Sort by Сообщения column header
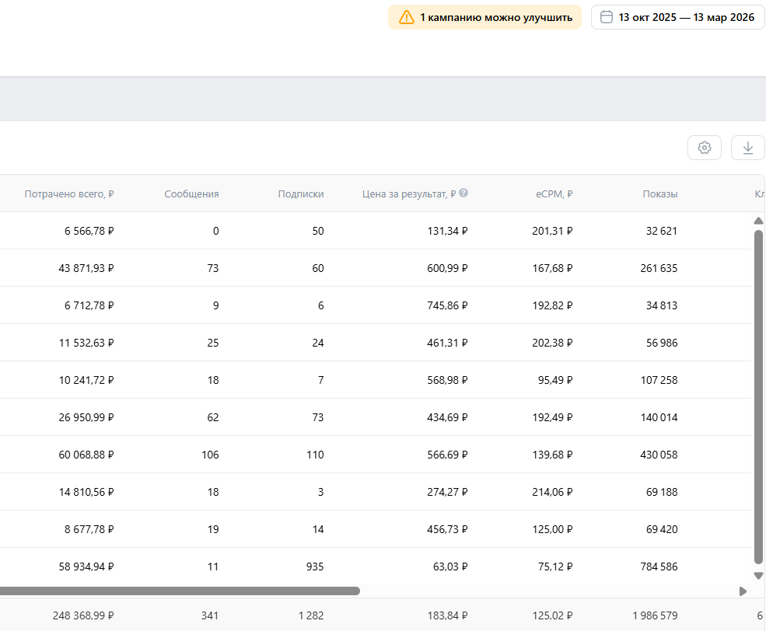This screenshot has height=631, width=766. (x=192, y=194)
